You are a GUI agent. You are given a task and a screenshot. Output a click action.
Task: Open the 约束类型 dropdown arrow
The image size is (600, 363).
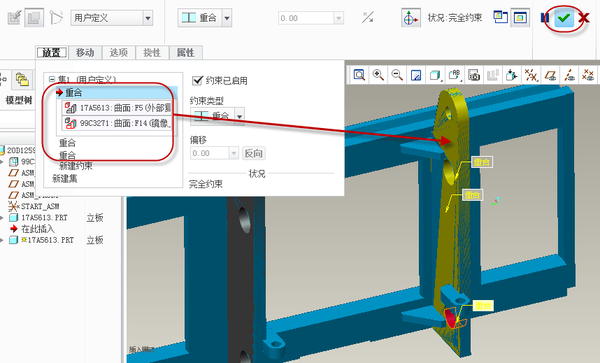click(239, 116)
